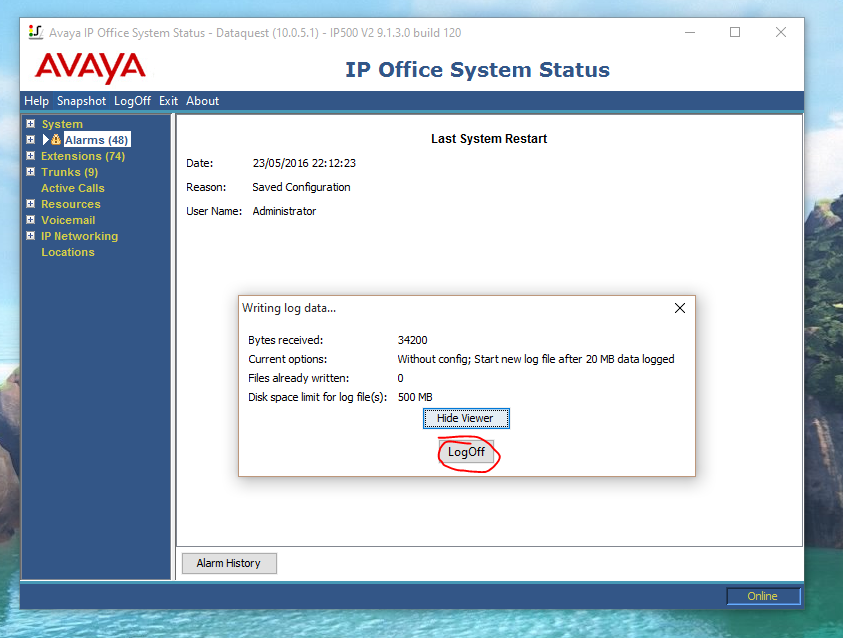Open the Help menu
The image size is (843, 638).
pyautogui.click(x=36, y=101)
